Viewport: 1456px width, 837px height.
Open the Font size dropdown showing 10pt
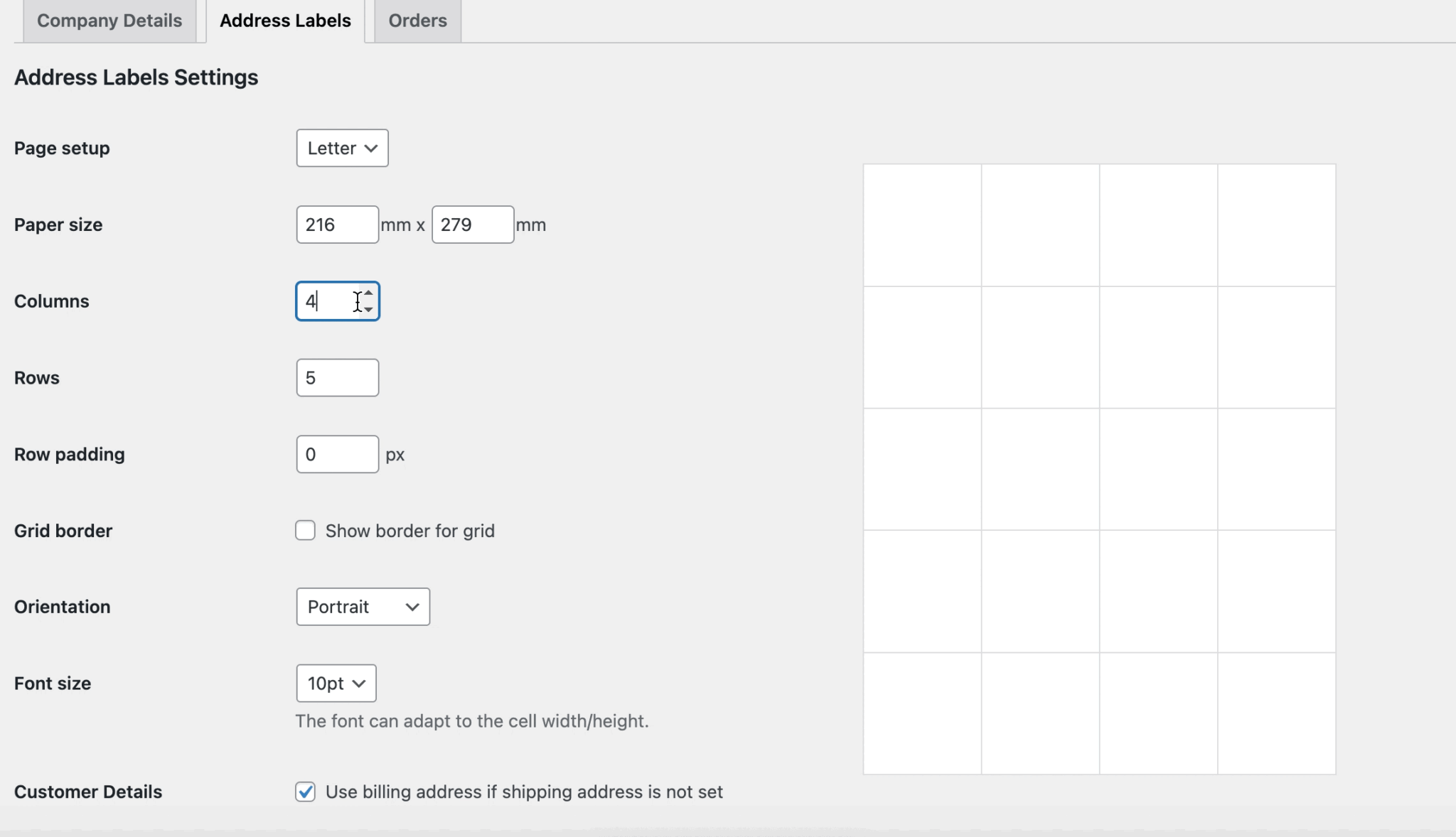334,683
